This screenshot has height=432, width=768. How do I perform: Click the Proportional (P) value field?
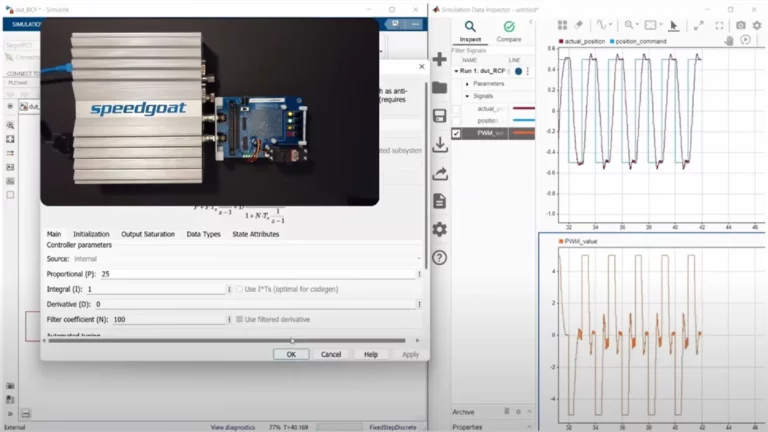click(258, 274)
